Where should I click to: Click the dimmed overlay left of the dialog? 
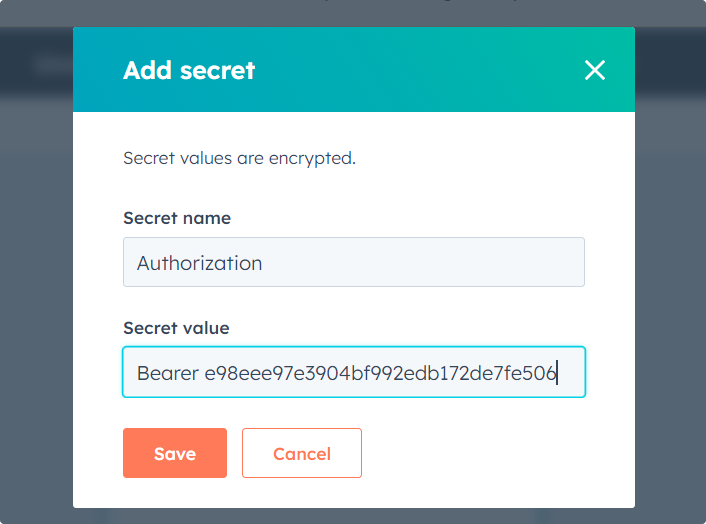click(36, 300)
